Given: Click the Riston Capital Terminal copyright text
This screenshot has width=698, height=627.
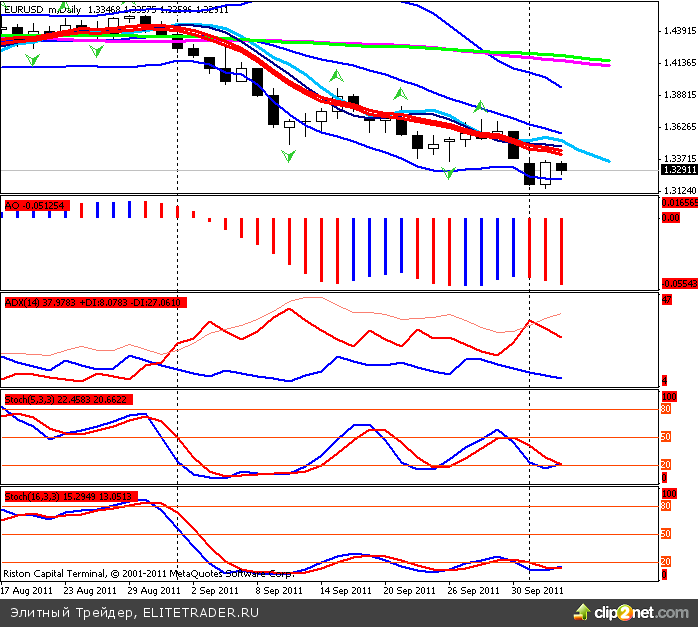Looking at the screenshot, I should click(x=147, y=575).
